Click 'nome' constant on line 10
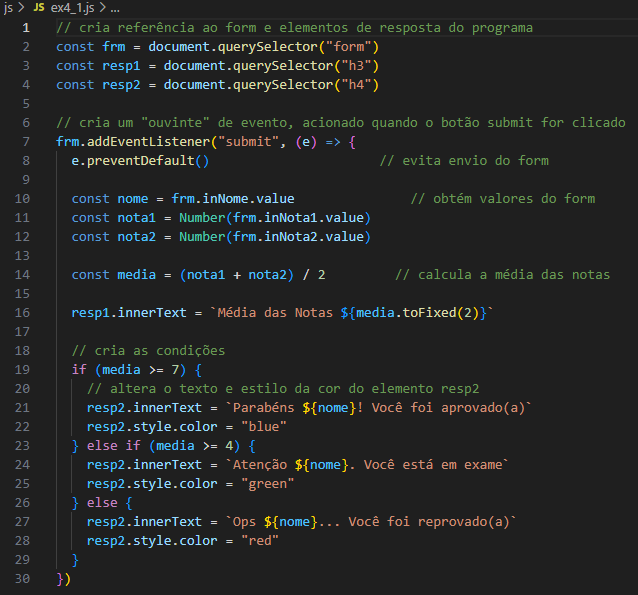The width and height of the screenshot is (638, 595). pyautogui.click(x=133, y=199)
